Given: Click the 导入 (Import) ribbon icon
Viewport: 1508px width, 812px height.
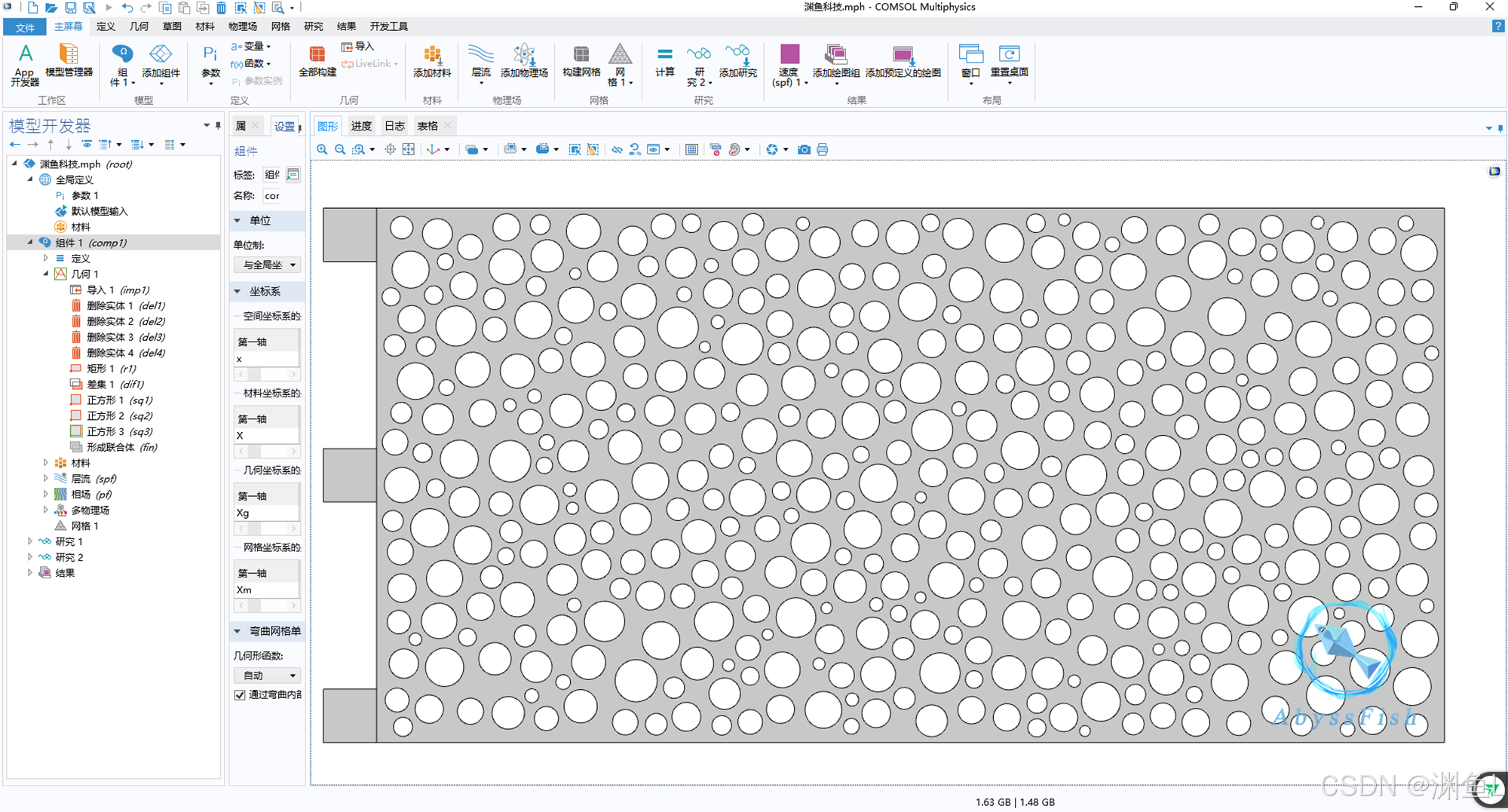Looking at the screenshot, I should (x=357, y=46).
